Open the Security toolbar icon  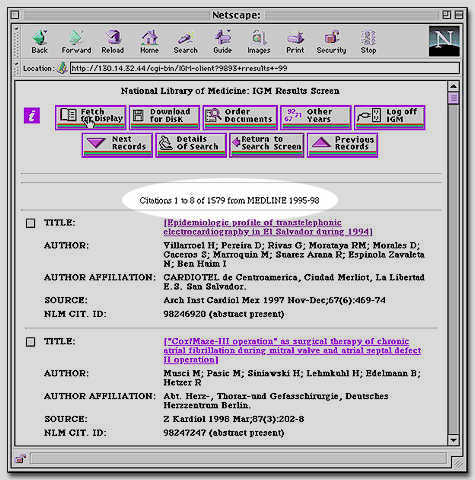tap(331, 42)
